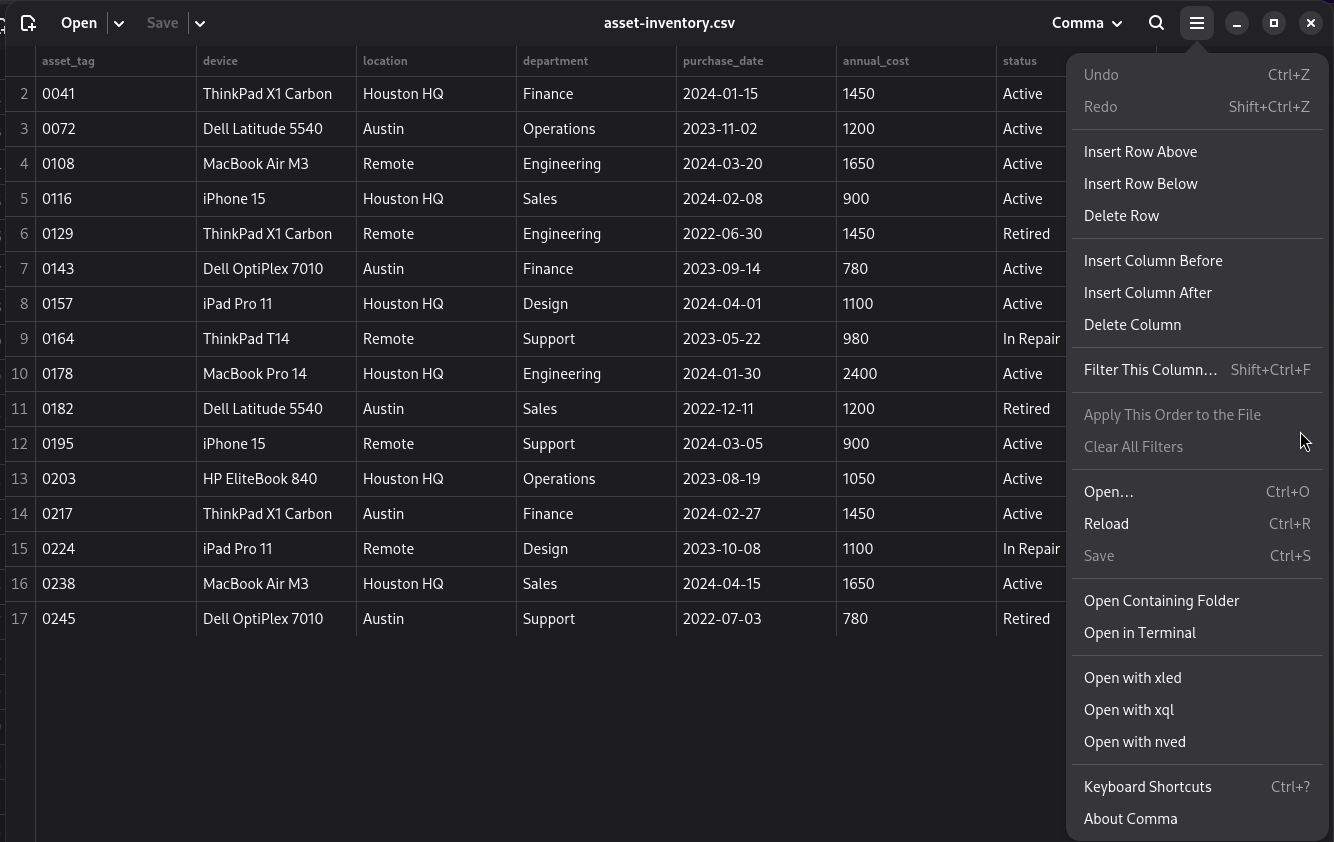Choose Insert Column Before
Viewport: 1334px width, 842px height.
tap(1197, 261)
